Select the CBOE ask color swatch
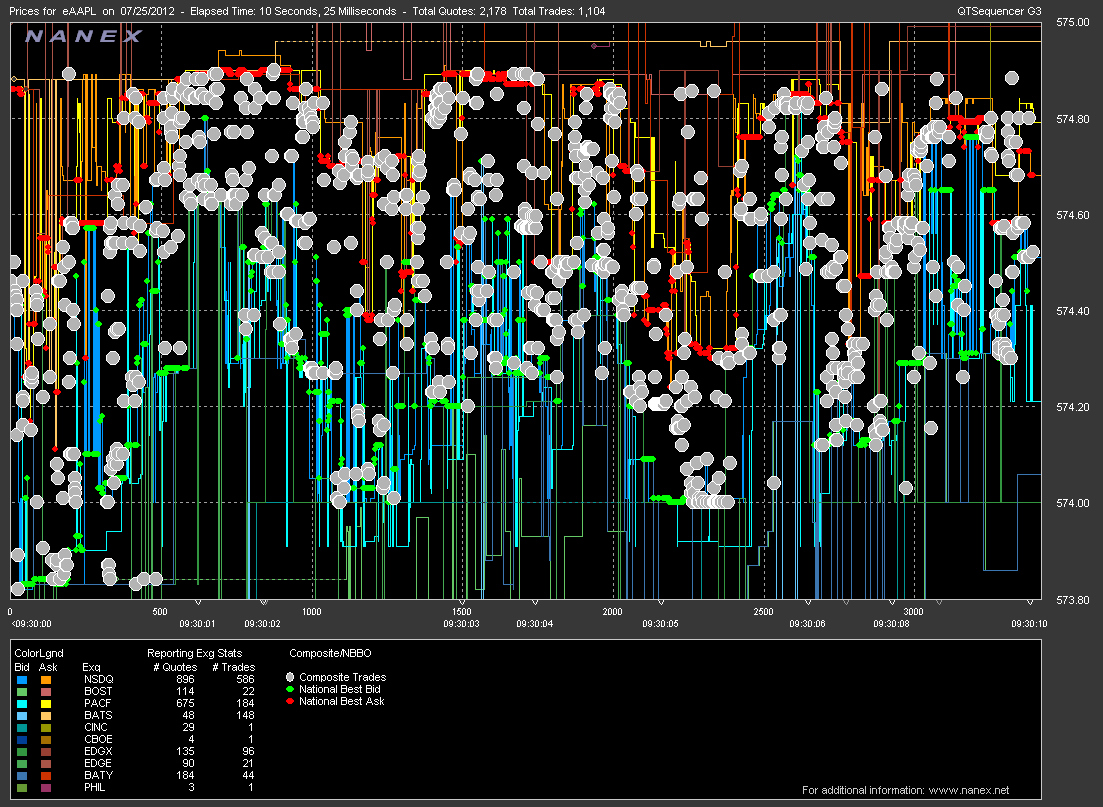This screenshot has width=1103, height=807. coord(46,739)
